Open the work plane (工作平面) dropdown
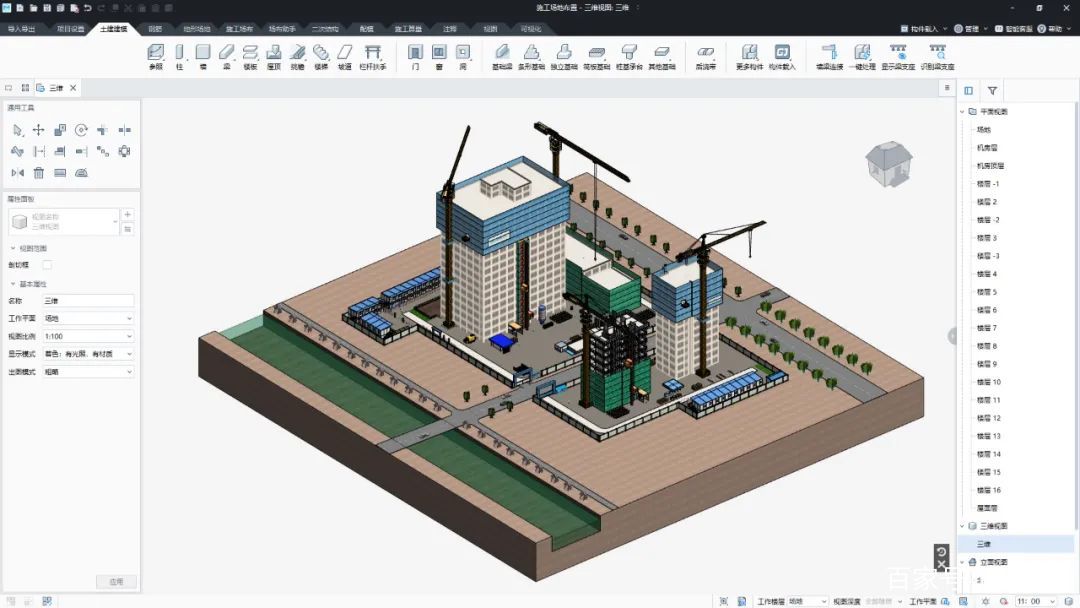Viewport: 1080px width, 608px height. coord(88,318)
